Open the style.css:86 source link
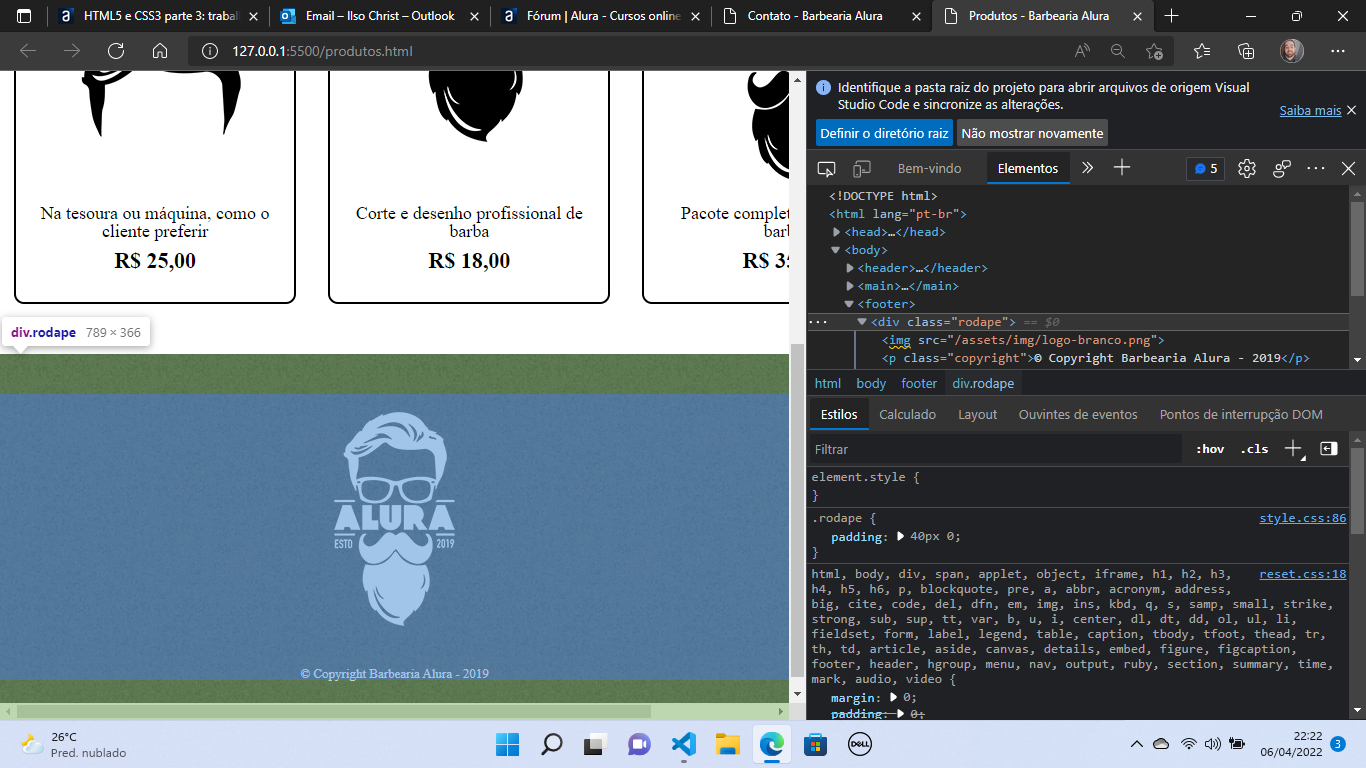The height and width of the screenshot is (768, 1366). [1303, 518]
